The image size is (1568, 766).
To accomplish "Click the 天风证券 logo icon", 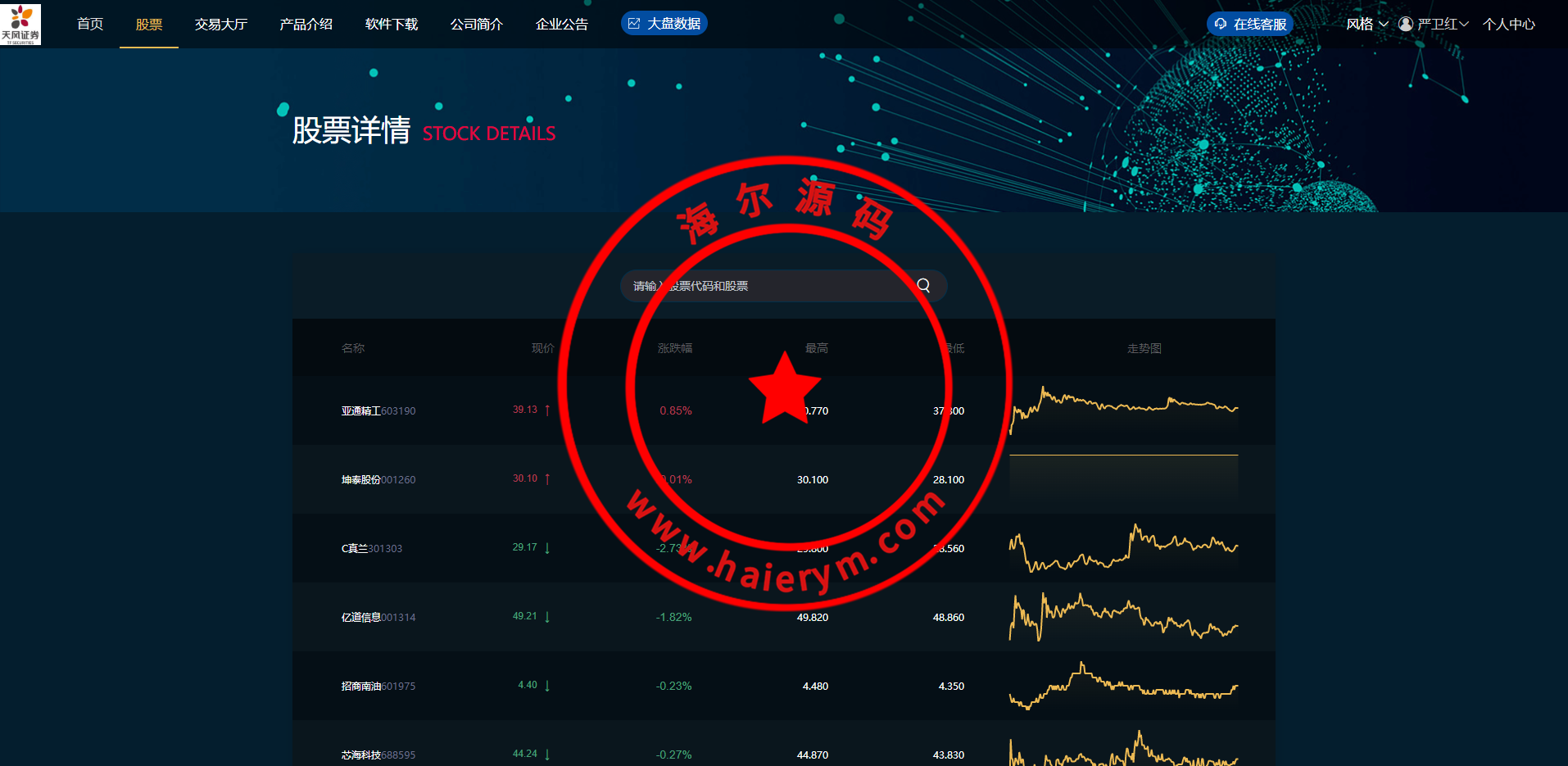I will [20, 23].
